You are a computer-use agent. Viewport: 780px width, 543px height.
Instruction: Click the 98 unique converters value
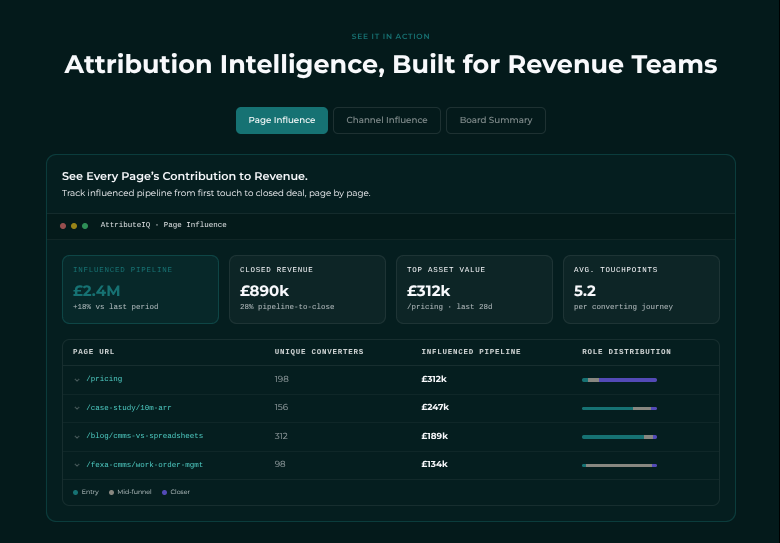tap(280, 464)
